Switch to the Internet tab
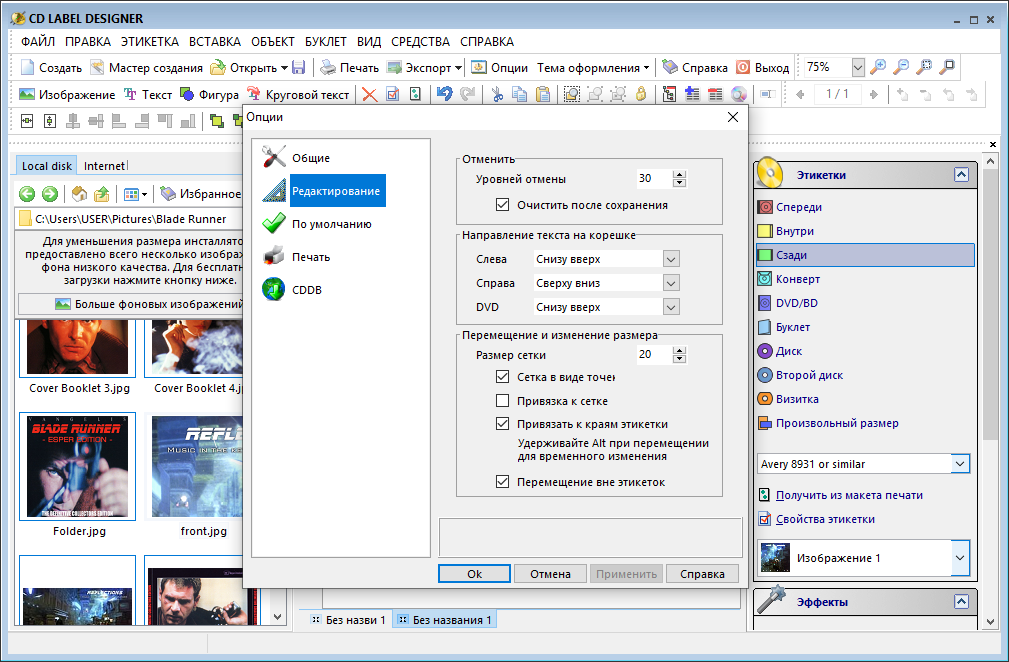Image resolution: width=1009 pixels, height=662 pixels. (104, 166)
